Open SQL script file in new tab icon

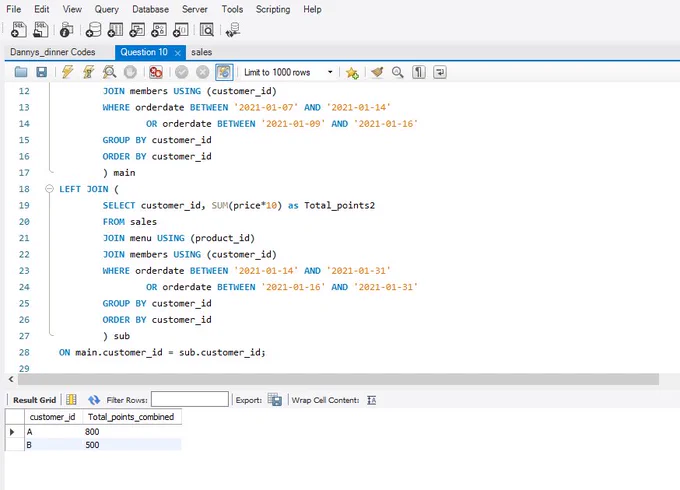[x=41, y=30]
